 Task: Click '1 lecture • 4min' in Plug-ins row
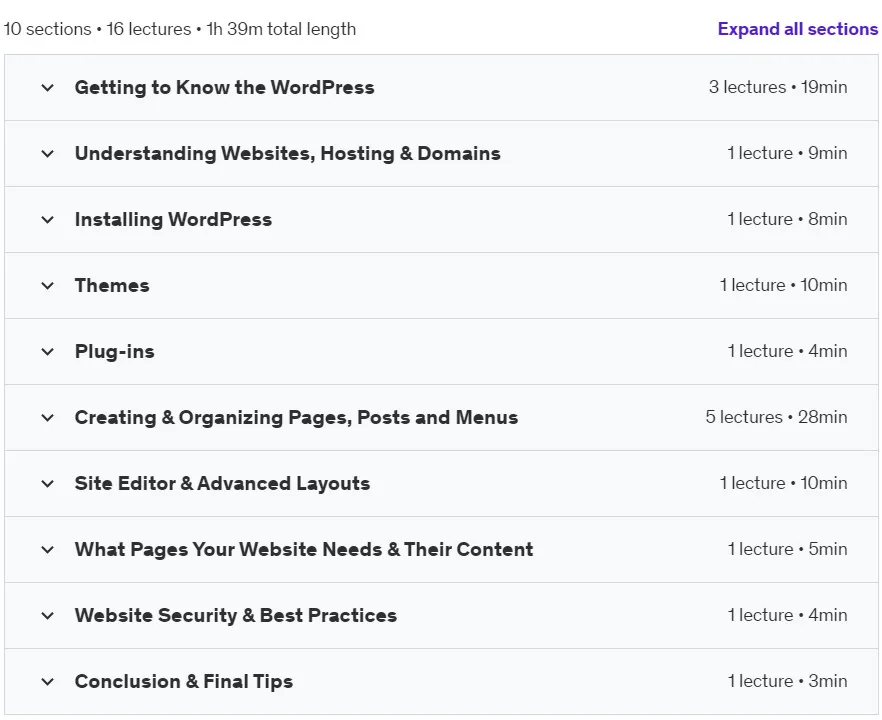click(787, 351)
